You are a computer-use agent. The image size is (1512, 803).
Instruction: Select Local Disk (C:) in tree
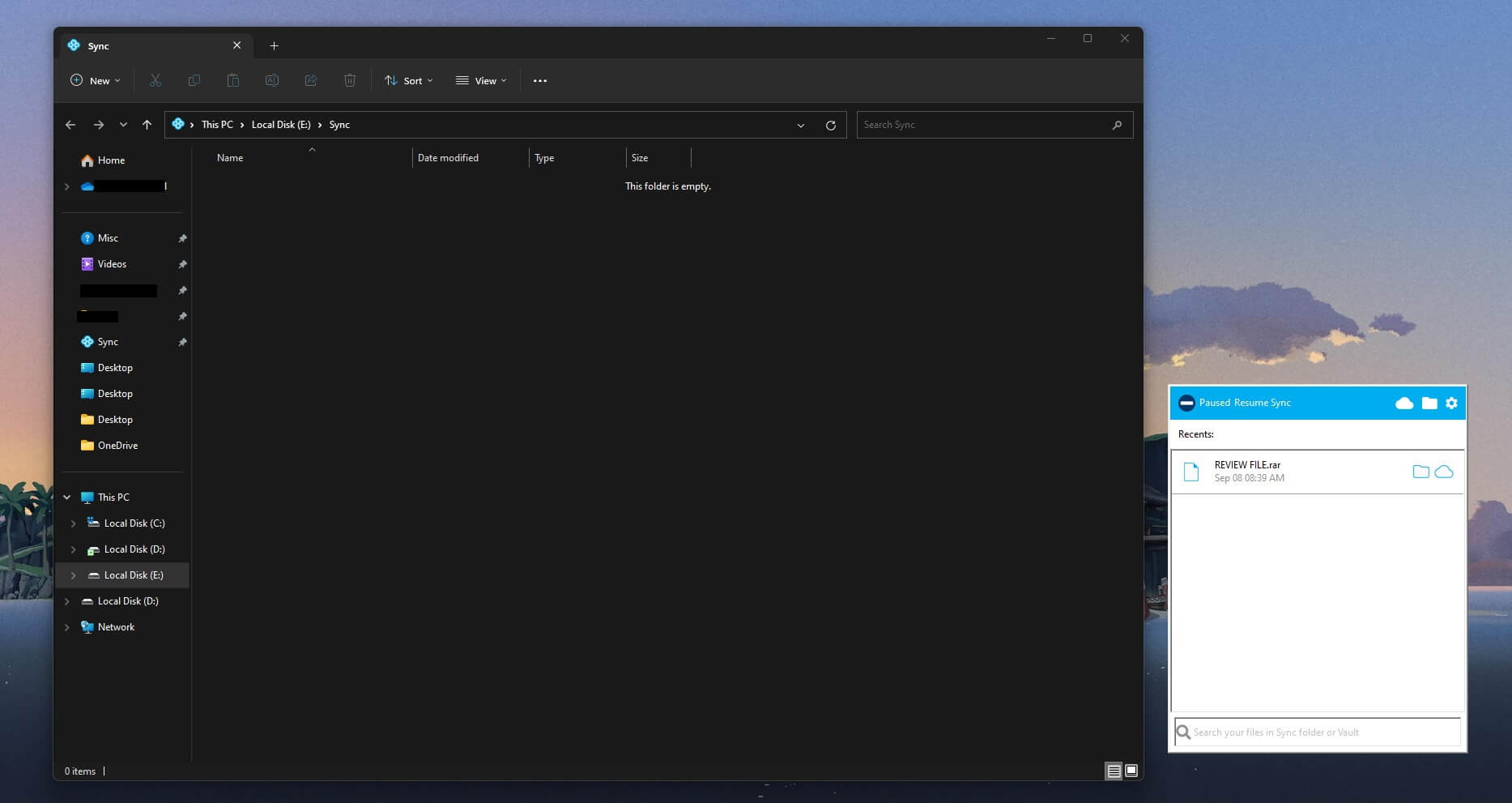click(x=126, y=523)
